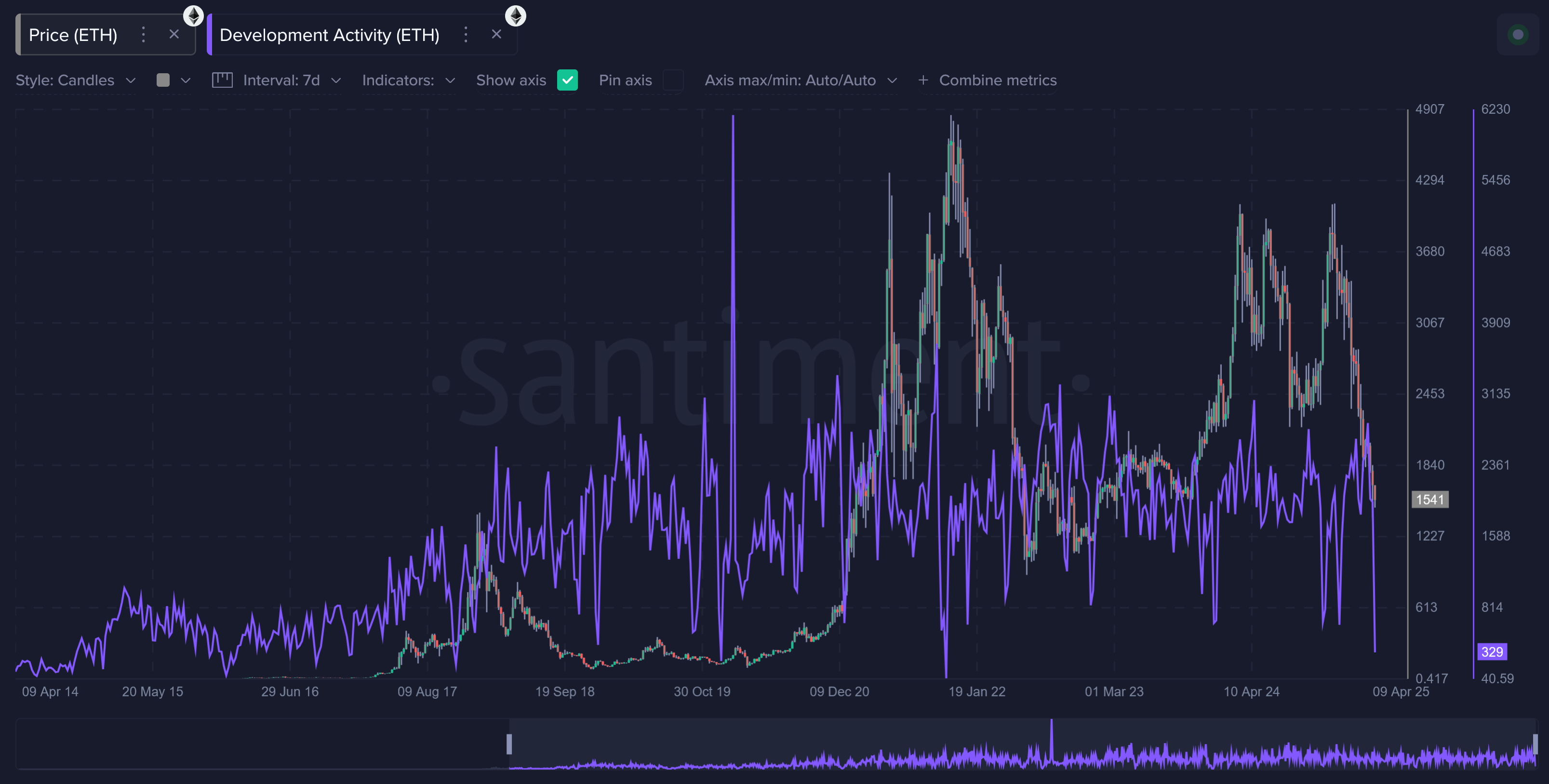Viewport: 1549px width, 784px height.
Task: Click the 01 Mar 23 date label
Action: 1114,692
